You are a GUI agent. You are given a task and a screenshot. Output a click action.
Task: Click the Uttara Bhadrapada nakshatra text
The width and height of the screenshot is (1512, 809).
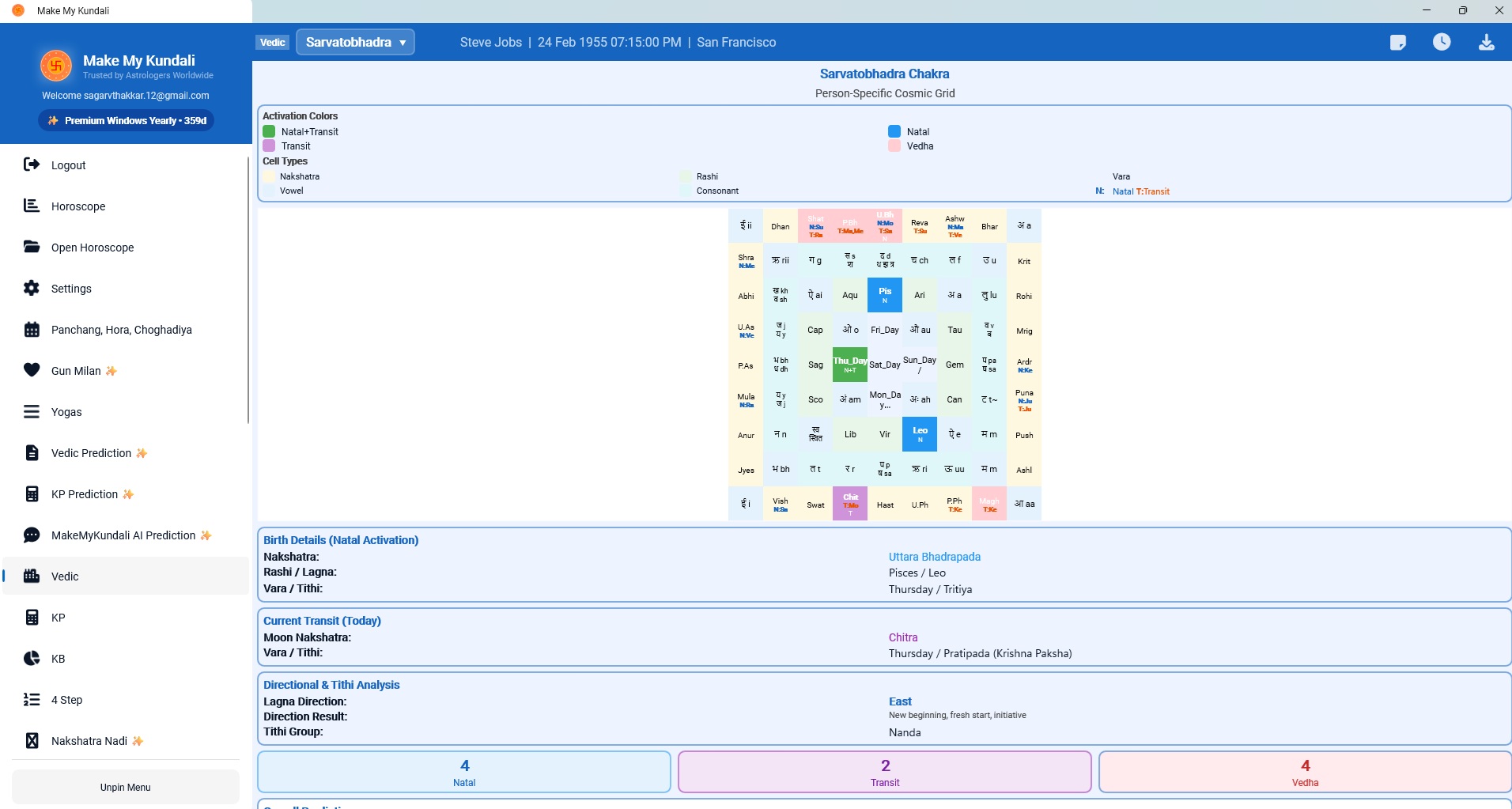coord(935,557)
